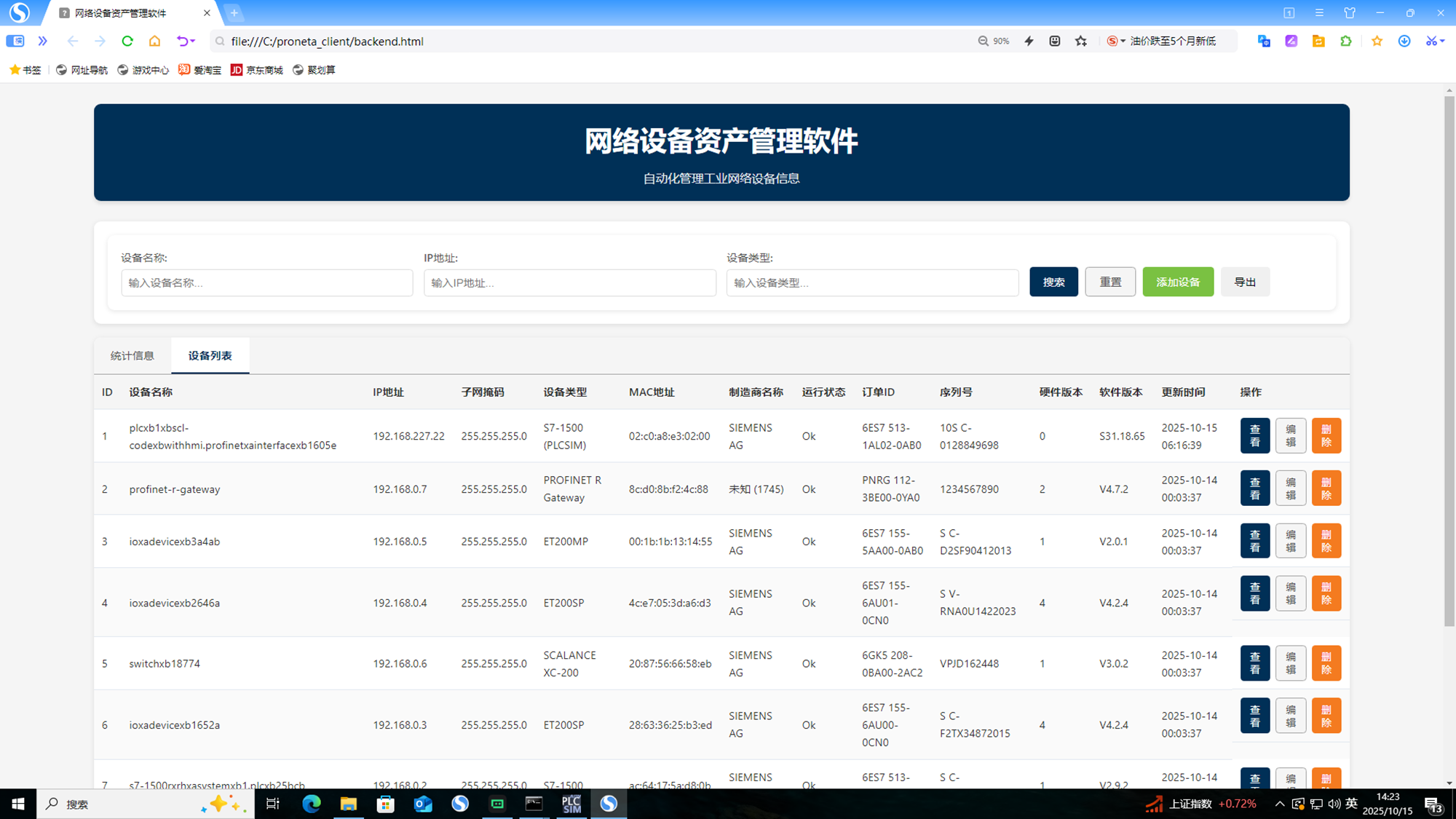The width and height of the screenshot is (1456, 819).
Task: Delete the switchxb18774 device row
Action: click(1326, 663)
